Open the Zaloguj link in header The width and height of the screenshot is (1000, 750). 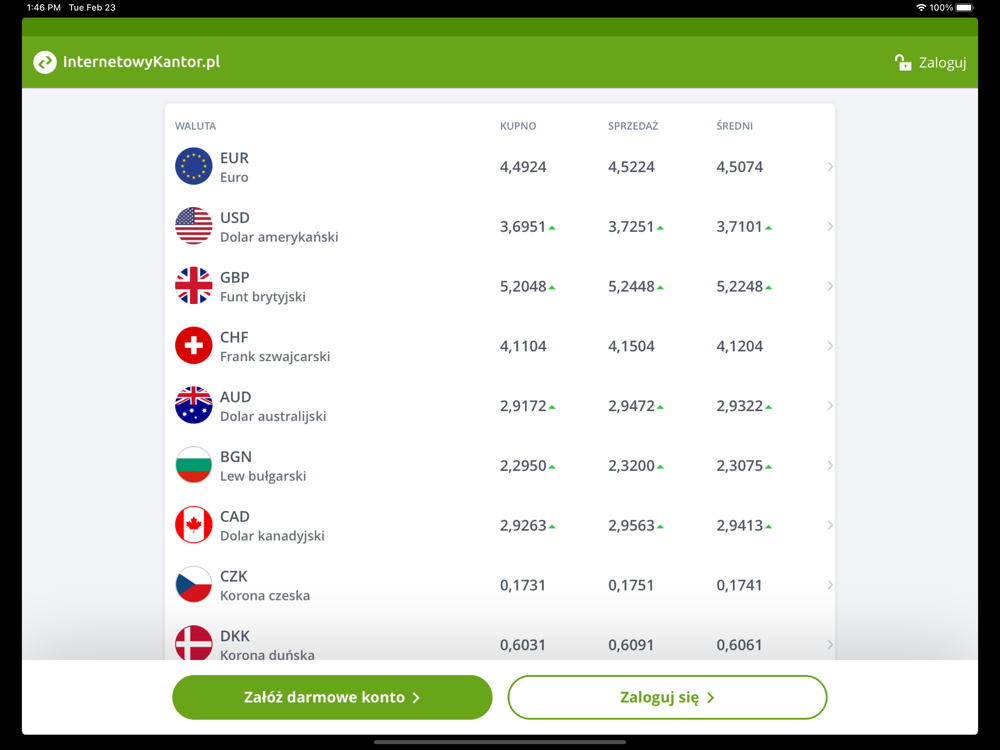[x=942, y=62]
